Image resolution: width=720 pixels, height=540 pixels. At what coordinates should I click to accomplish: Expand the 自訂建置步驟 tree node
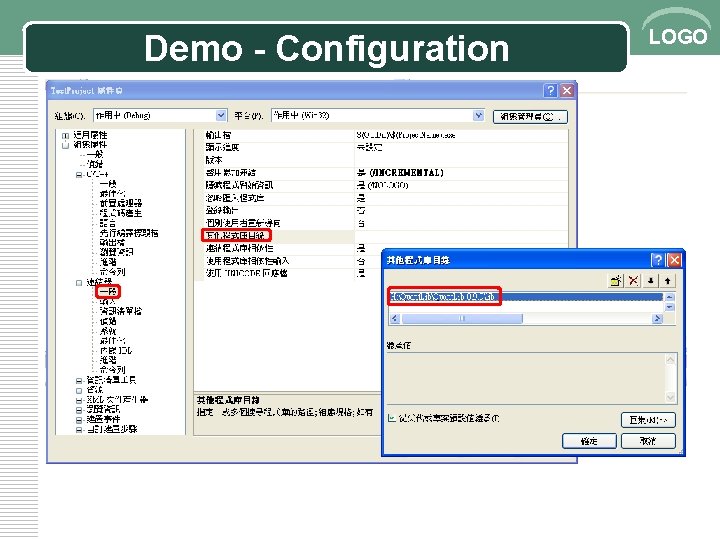(x=79, y=430)
